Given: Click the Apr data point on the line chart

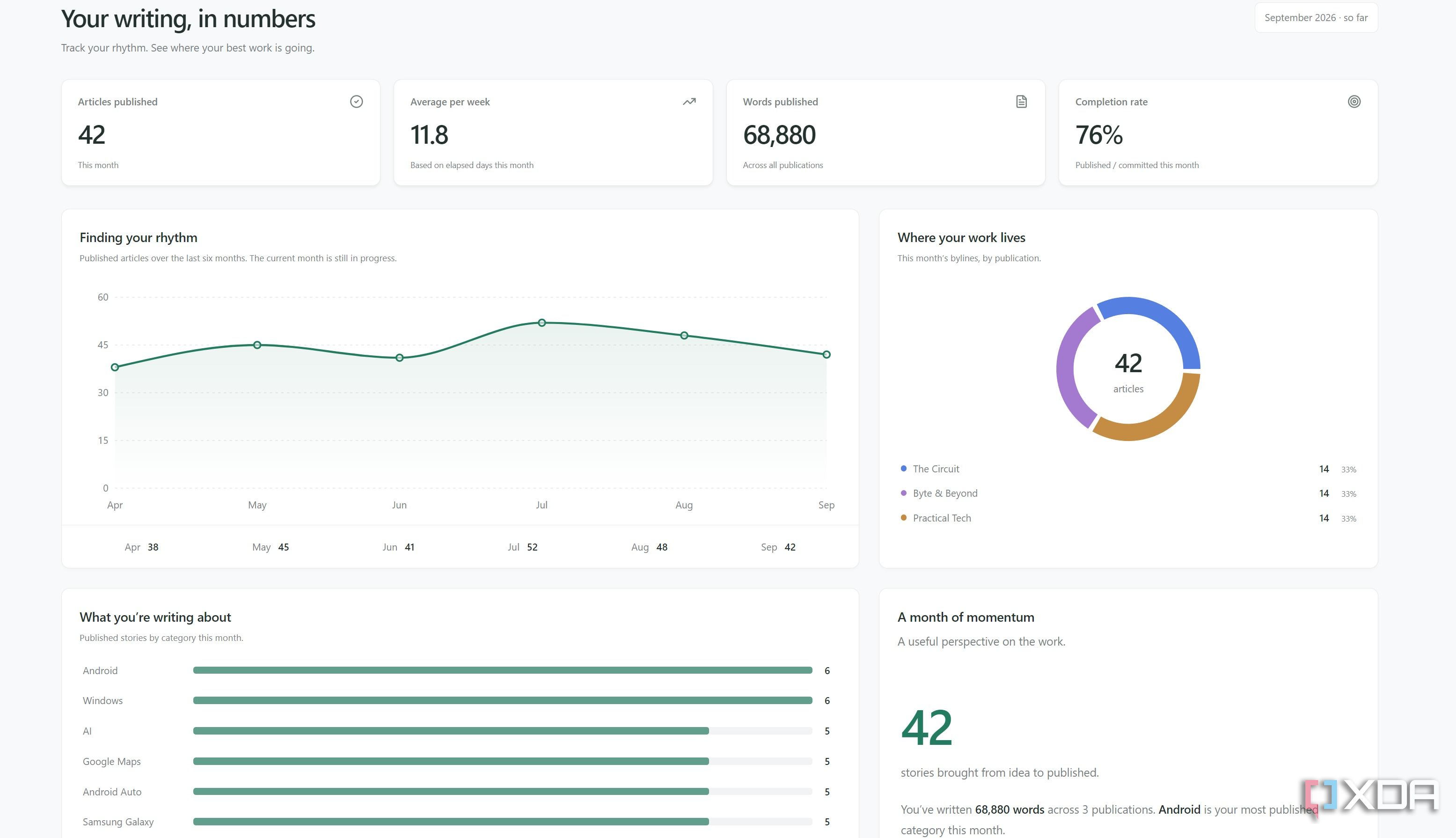Looking at the screenshot, I should point(115,367).
